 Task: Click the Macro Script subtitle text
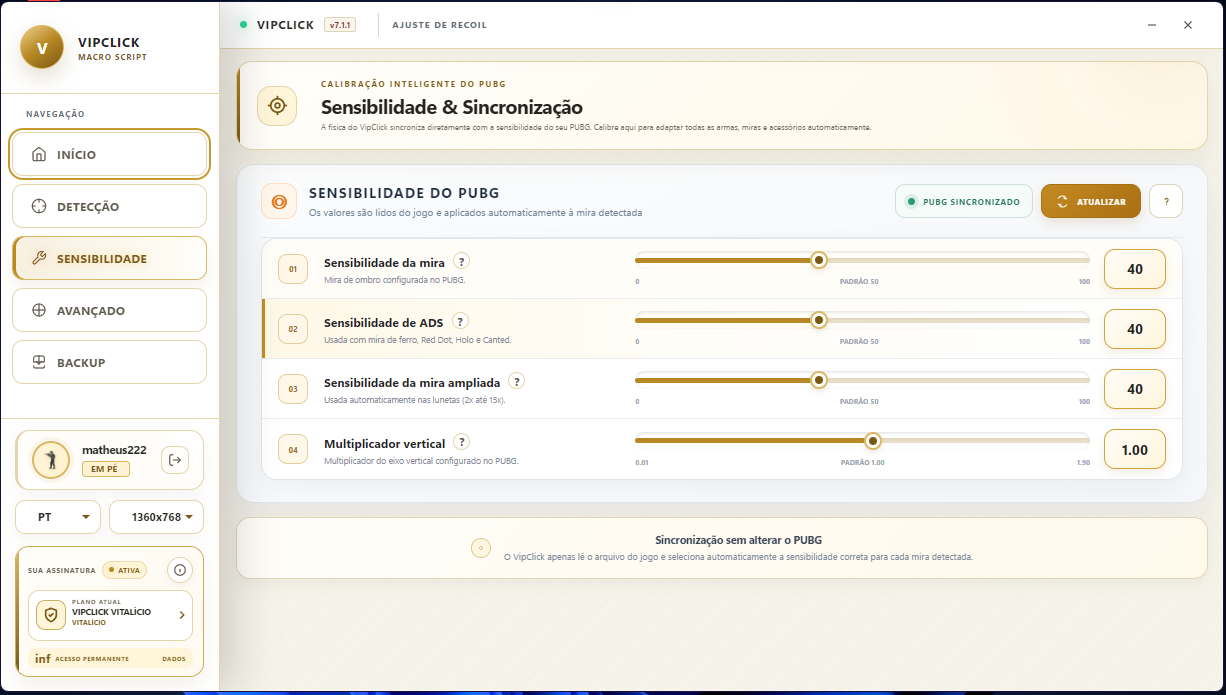click(112, 57)
